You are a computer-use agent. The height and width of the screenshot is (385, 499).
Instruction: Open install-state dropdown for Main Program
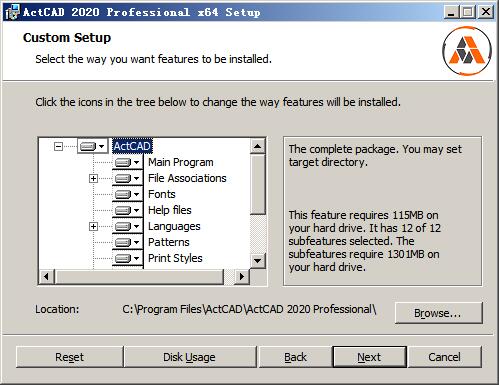pos(127,162)
